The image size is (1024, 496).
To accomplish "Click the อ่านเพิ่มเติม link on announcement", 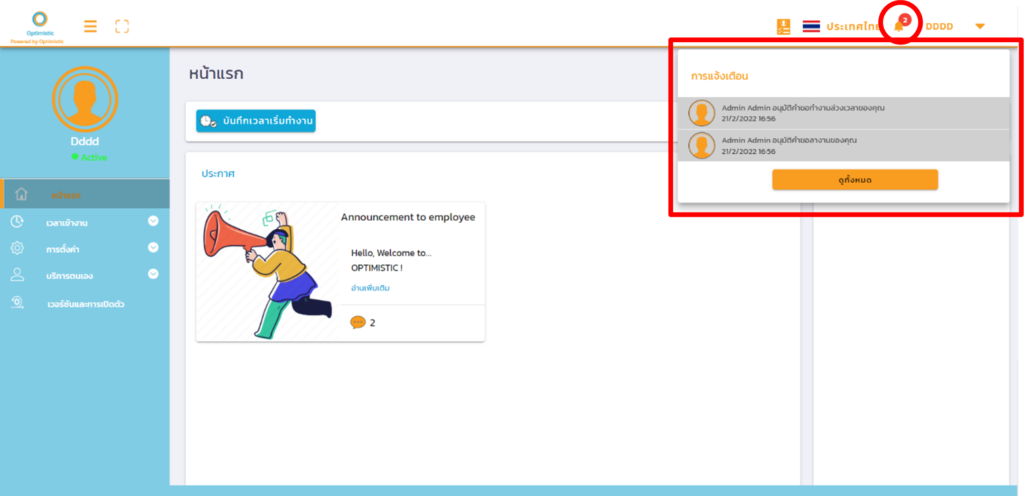I will [370, 288].
